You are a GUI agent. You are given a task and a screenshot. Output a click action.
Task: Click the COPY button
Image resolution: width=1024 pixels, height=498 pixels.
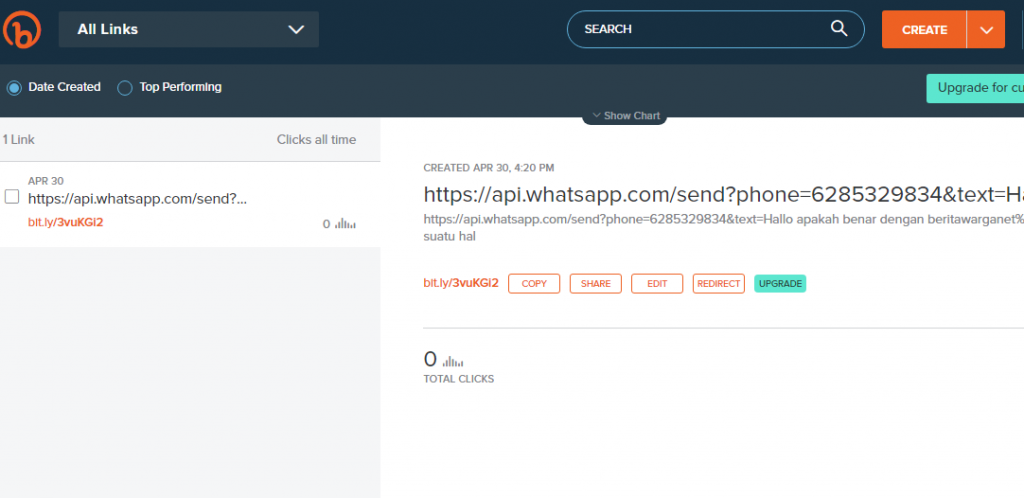pos(534,284)
